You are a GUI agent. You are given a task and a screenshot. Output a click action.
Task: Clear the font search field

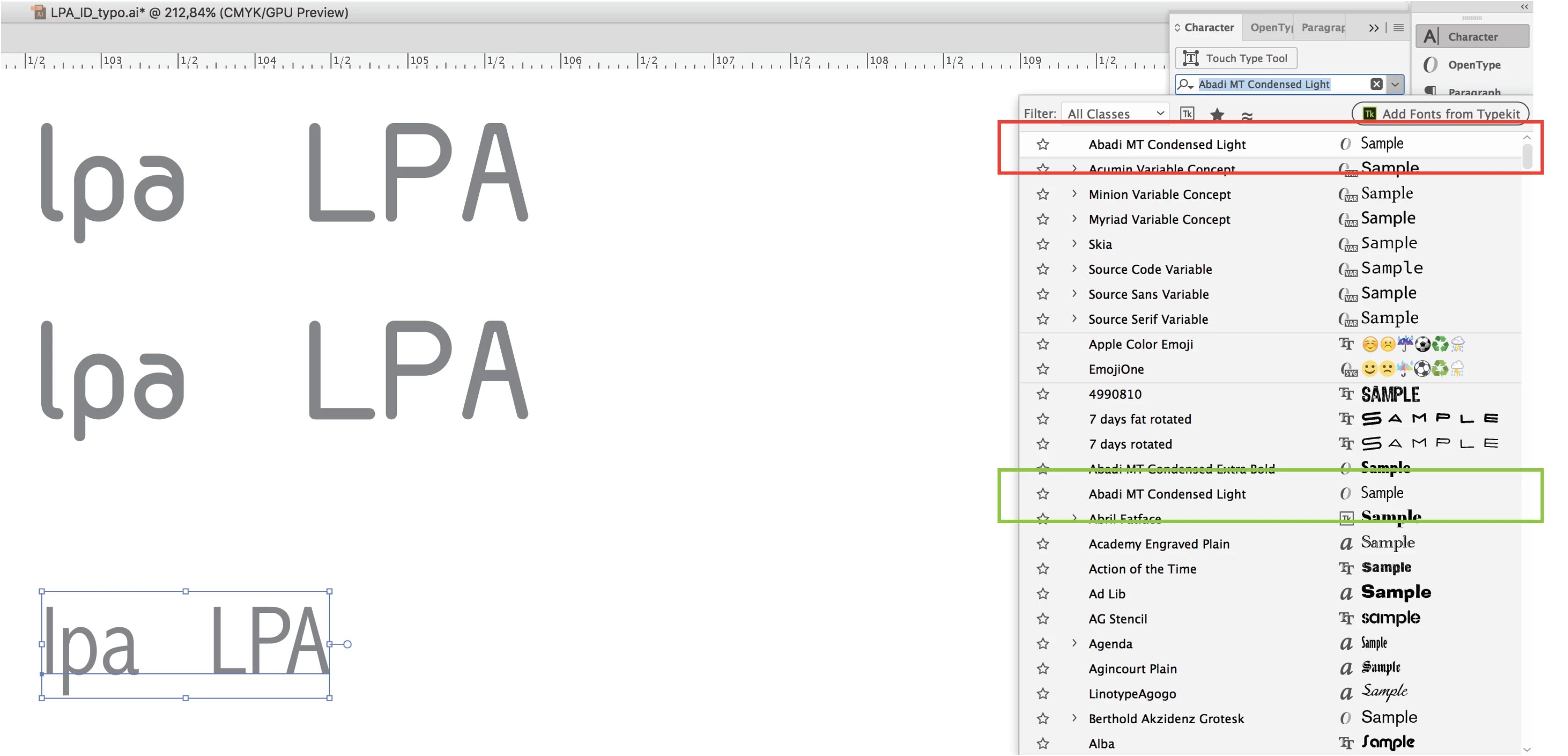pyautogui.click(x=1376, y=84)
